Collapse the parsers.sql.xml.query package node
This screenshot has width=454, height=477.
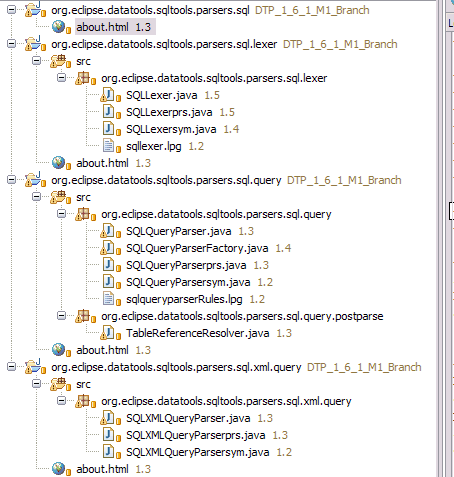point(61,400)
